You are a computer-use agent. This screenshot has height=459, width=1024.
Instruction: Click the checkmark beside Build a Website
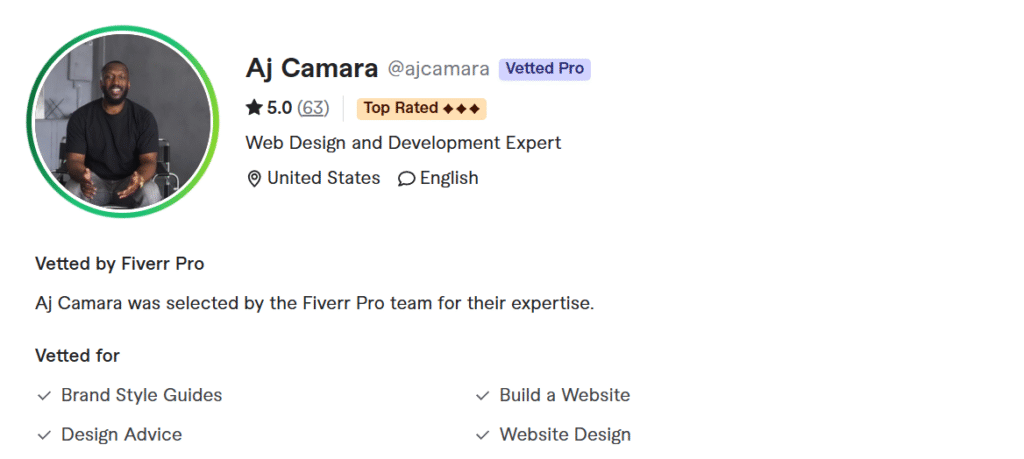click(483, 396)
